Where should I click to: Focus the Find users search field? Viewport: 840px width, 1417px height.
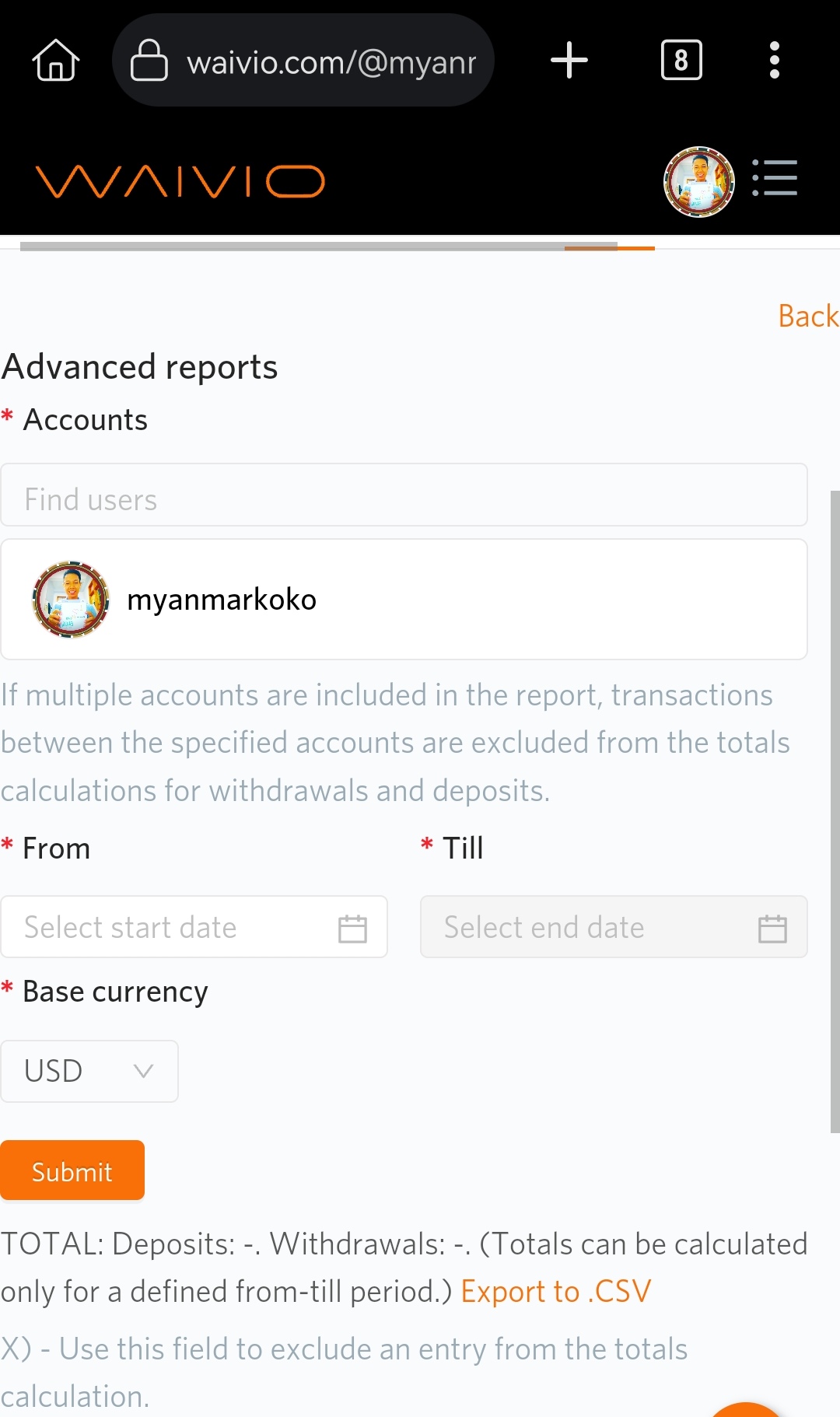click(x=404, y=499)
